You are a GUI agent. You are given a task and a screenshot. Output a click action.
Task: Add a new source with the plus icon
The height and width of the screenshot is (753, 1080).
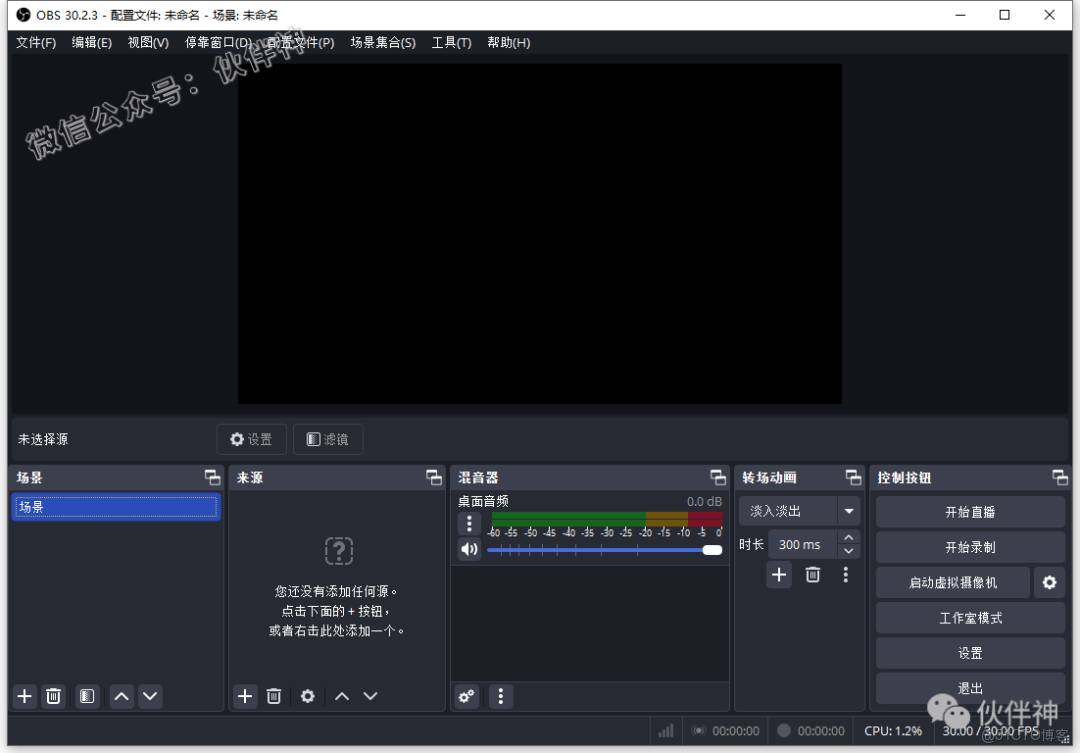tap(245, 696)
